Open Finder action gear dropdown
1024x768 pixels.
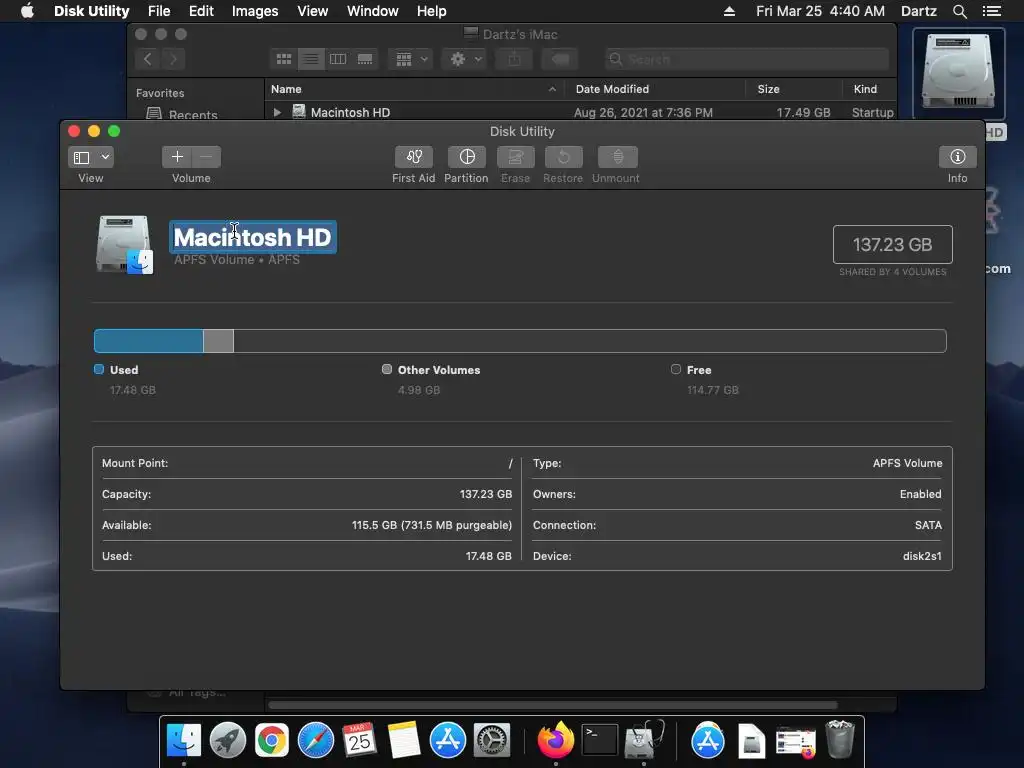465,59
